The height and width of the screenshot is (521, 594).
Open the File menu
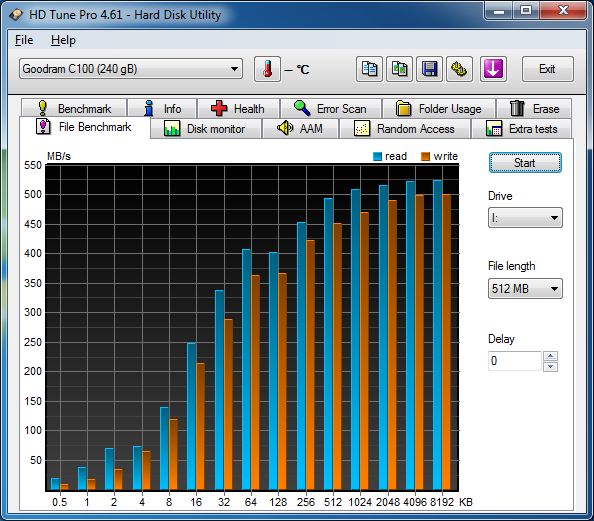coord(24,40)
